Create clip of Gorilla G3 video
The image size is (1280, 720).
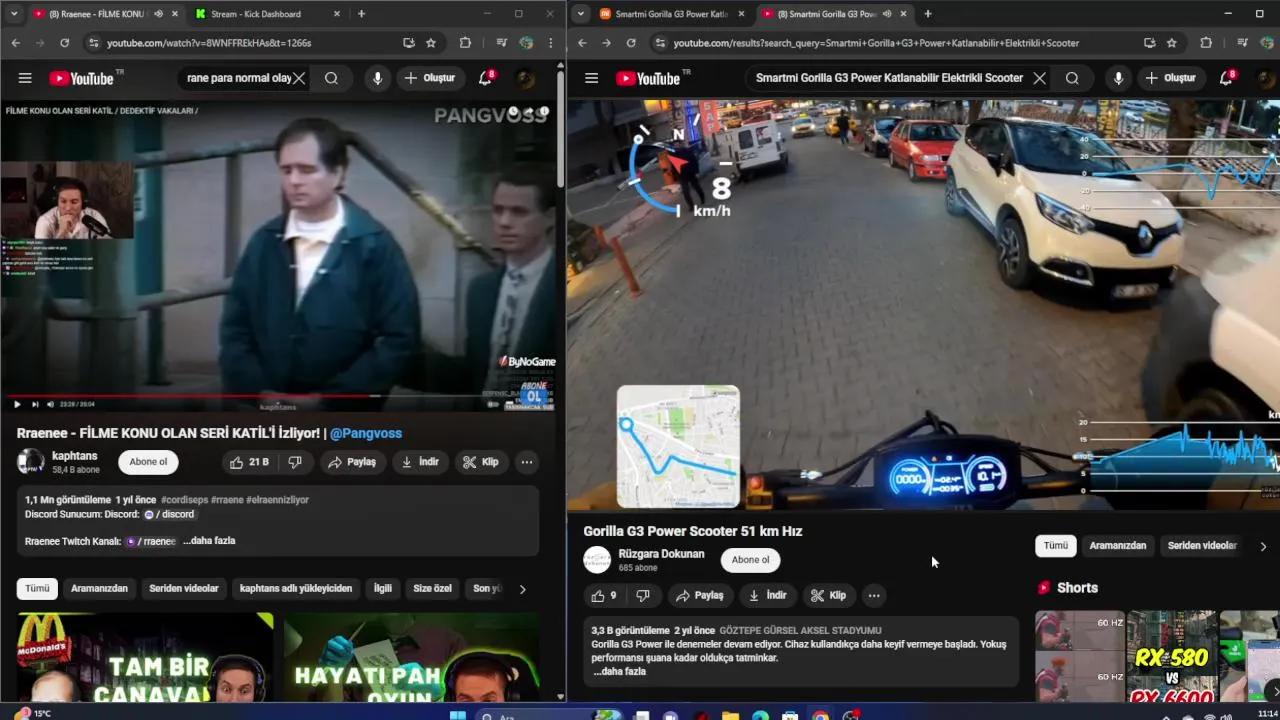click(x=828, y=595)
